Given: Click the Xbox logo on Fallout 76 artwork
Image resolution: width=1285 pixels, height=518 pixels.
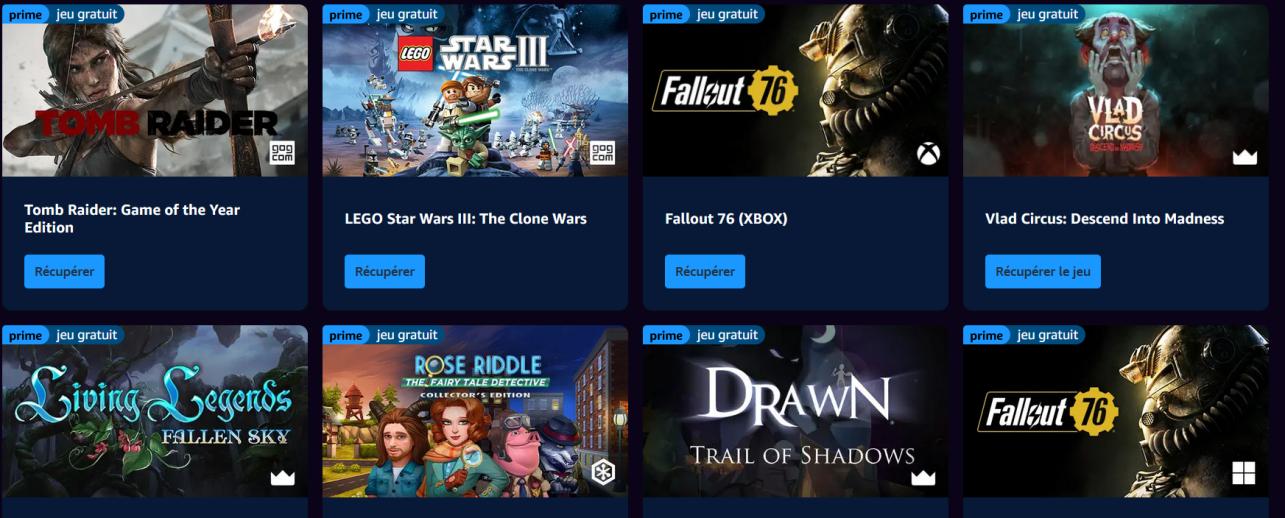Looking at the screenshot, I should 929,154.
